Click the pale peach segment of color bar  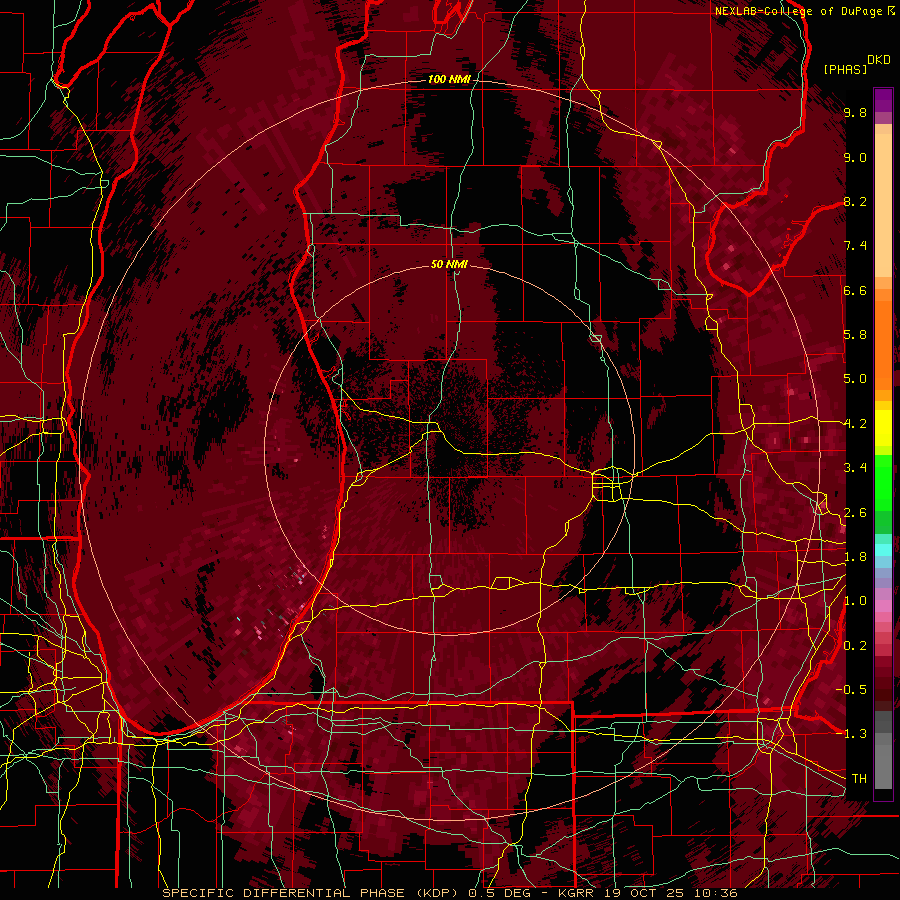point(883,207)
